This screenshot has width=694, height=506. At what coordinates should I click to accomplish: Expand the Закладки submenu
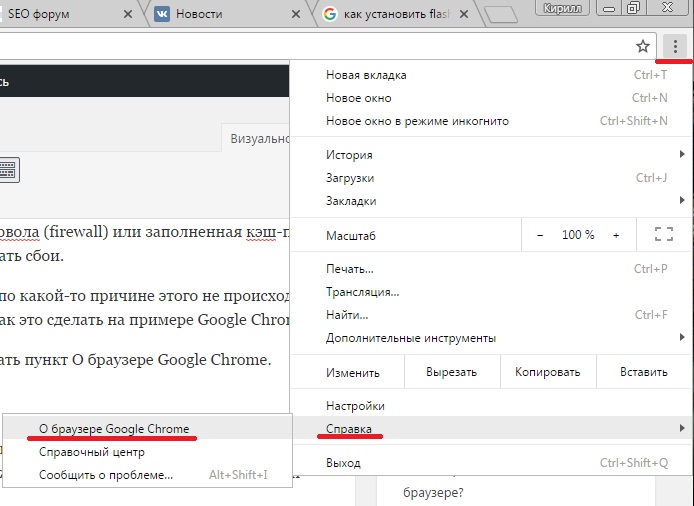click(491, 201)
